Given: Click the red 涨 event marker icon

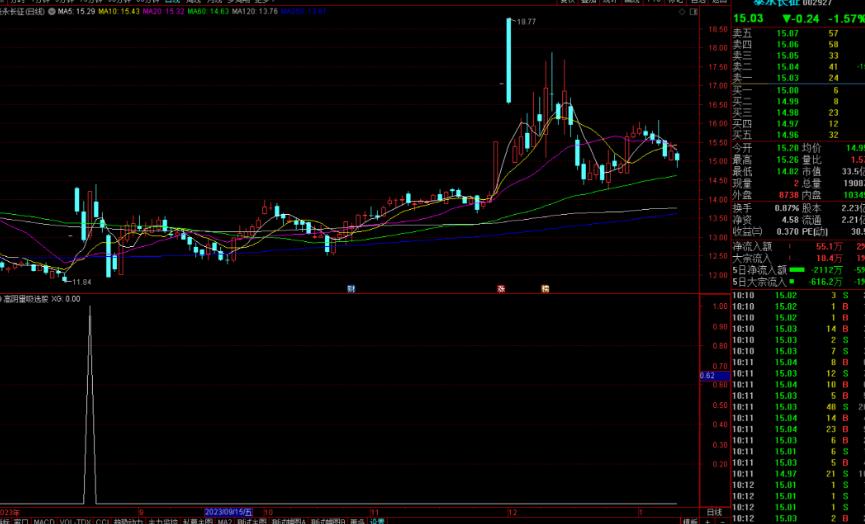Looking at the screenshot, I should 501,288.
